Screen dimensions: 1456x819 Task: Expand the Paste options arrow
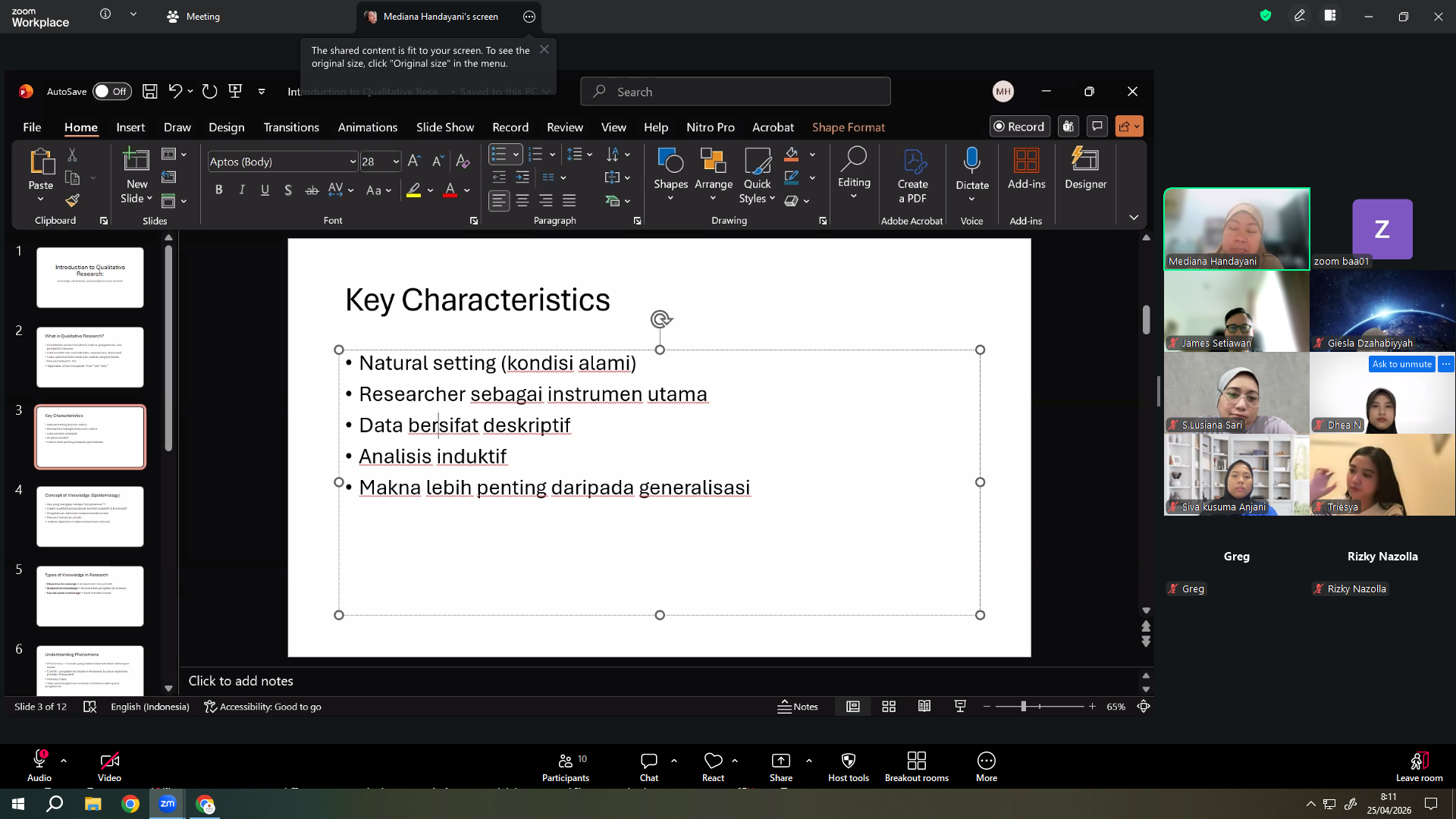coord(41,199)
